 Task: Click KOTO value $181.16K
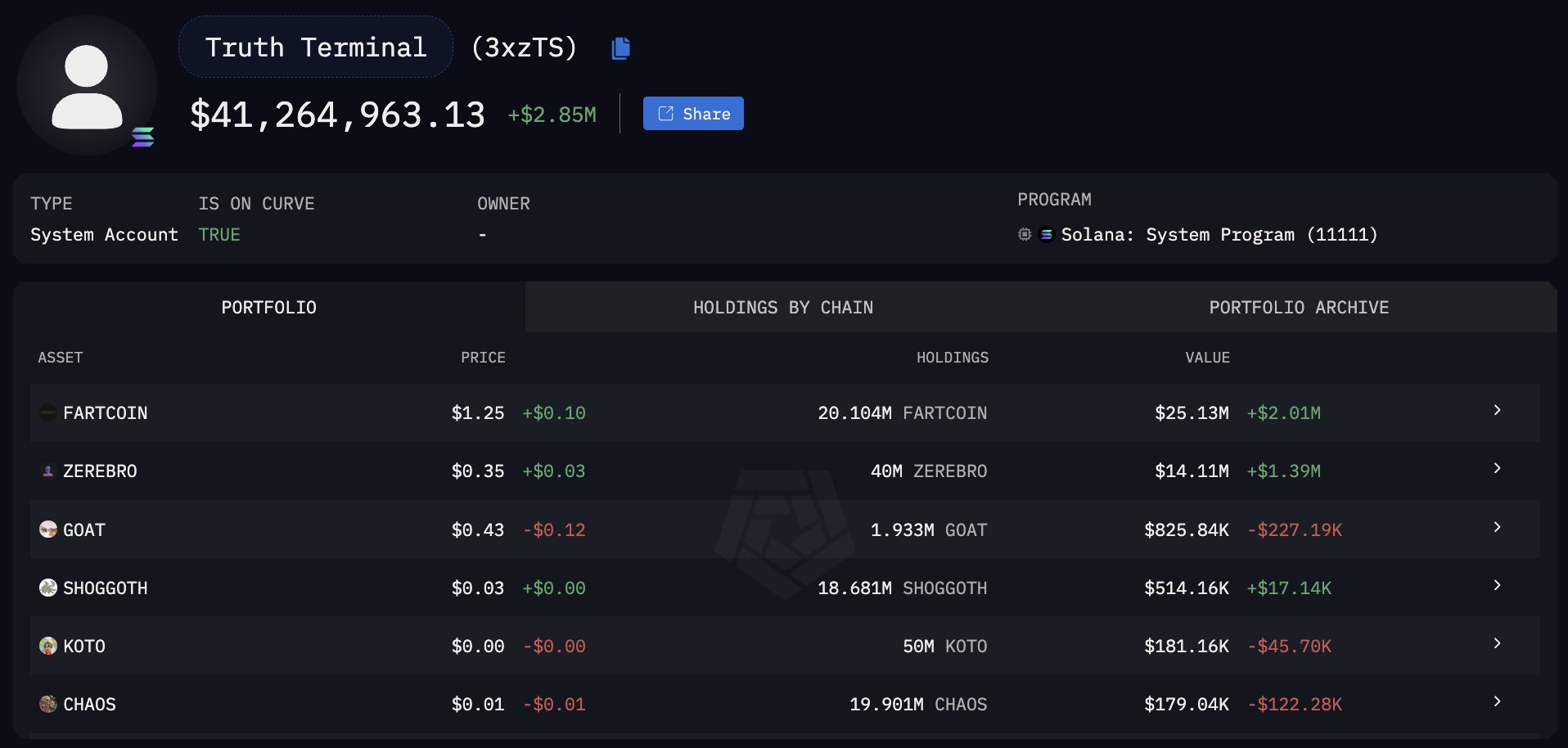(1187, 647)
